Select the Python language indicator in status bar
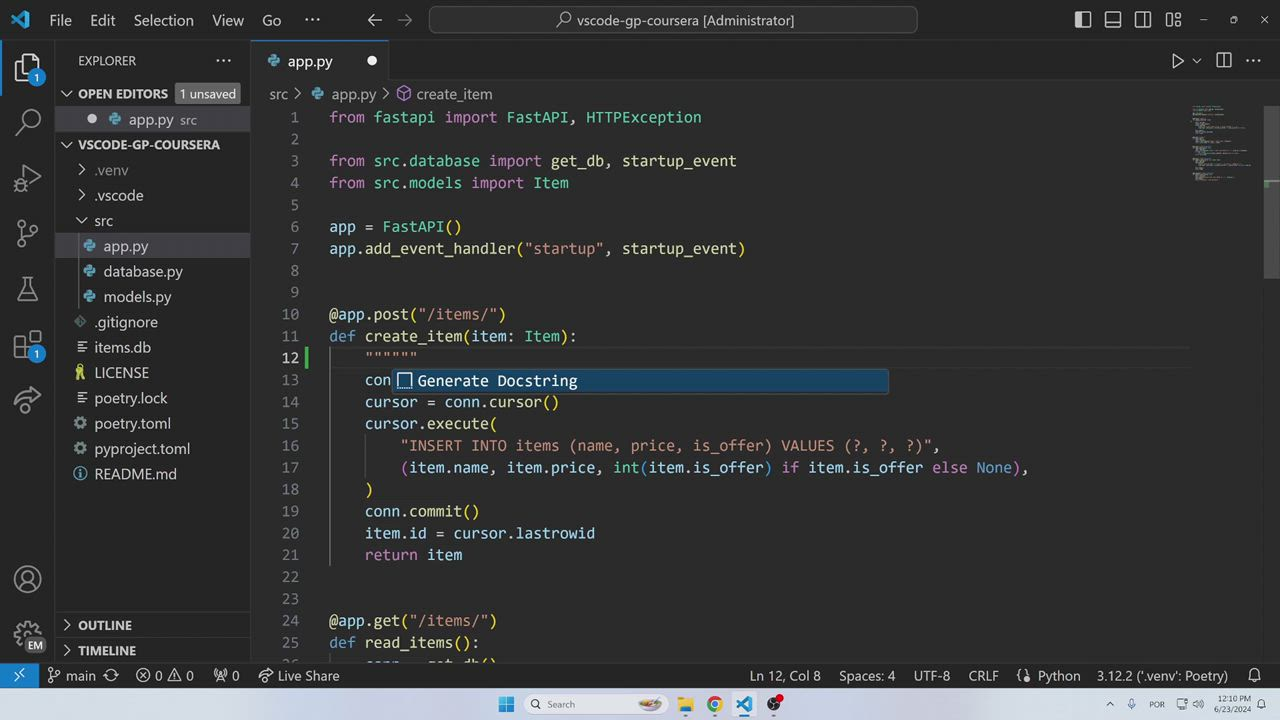This screenshot has width=1280, height=720. [1059, 676]
